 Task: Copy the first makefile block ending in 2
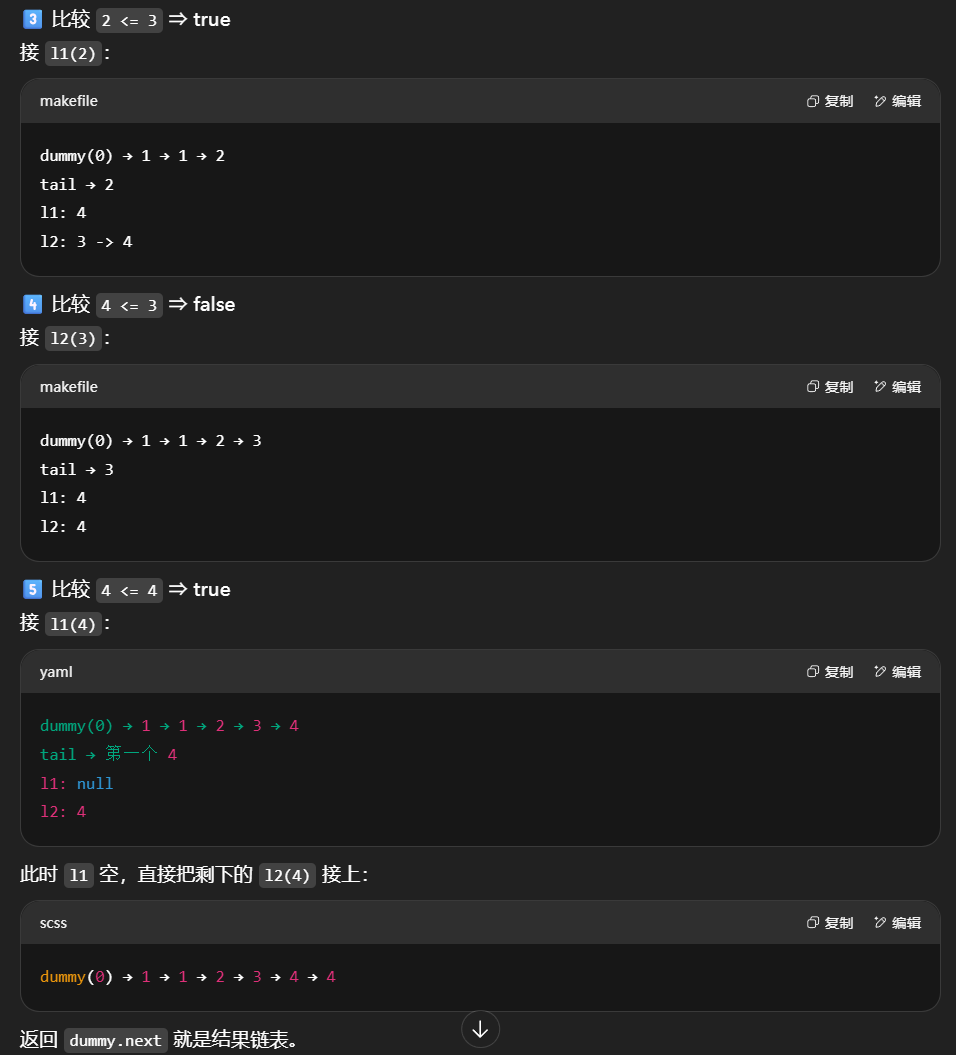point(830,101)
